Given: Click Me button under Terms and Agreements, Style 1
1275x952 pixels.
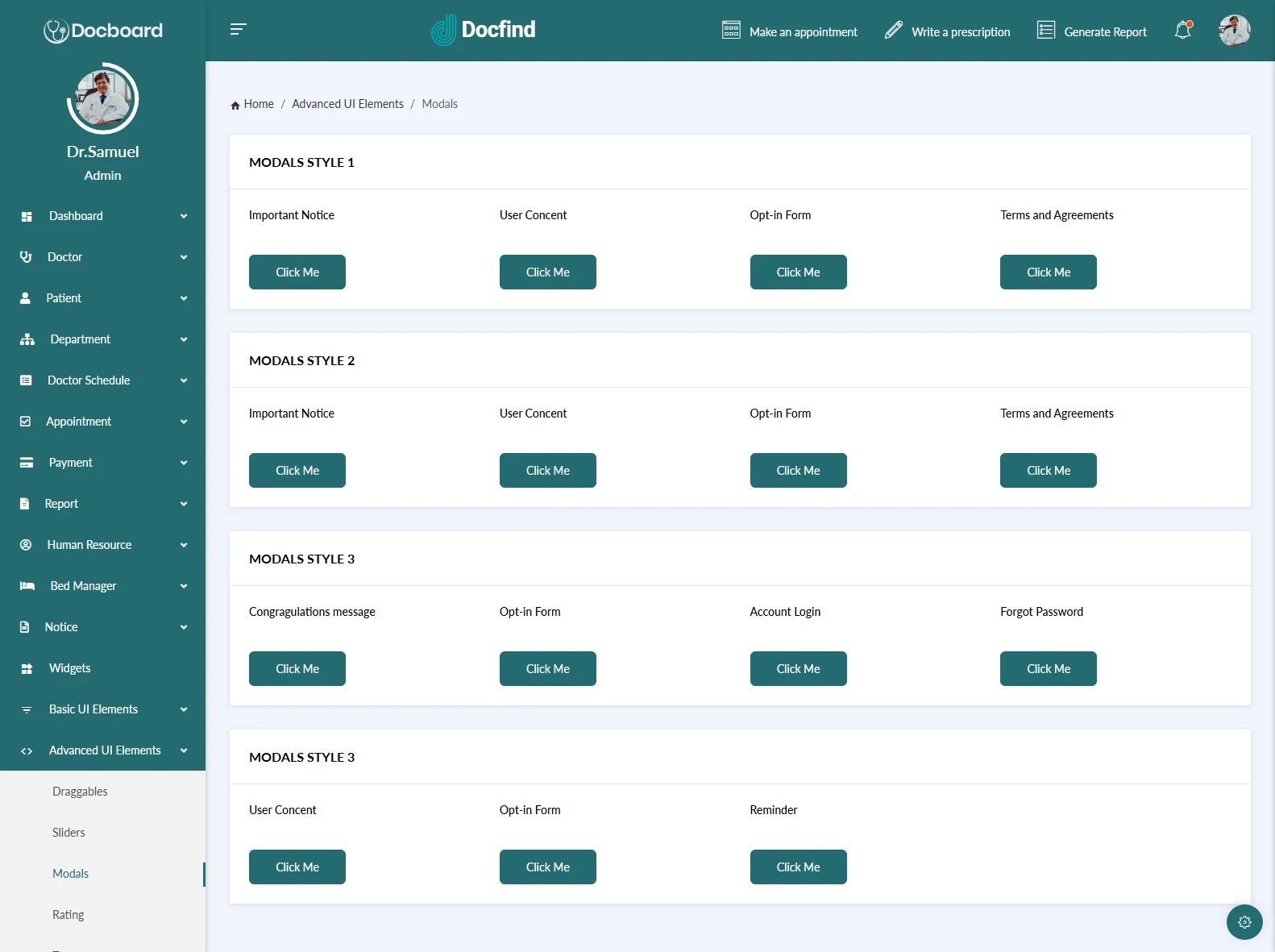Looking at the screenshot, I should tap(1048, 272).
